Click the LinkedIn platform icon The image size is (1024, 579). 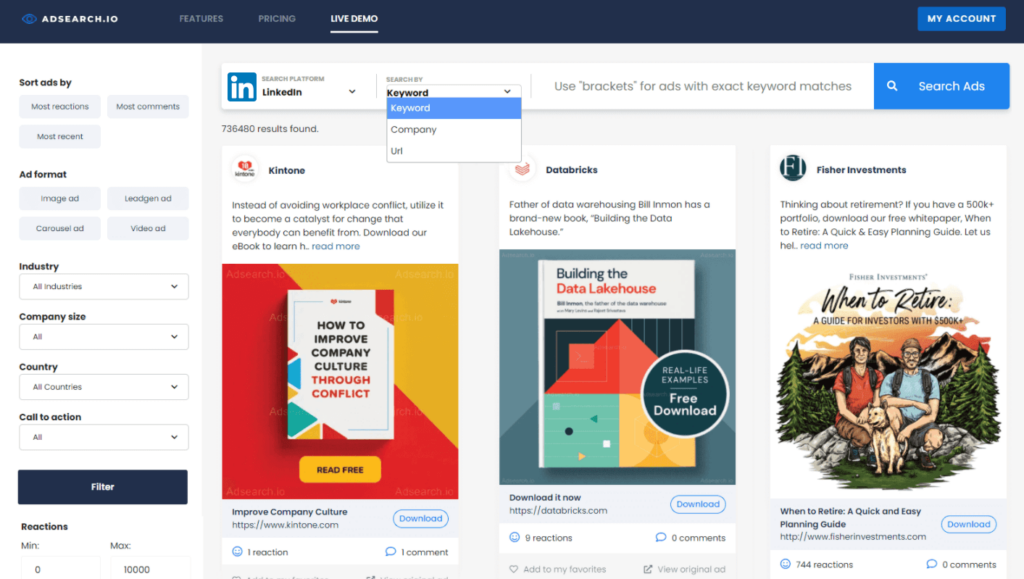(242, 86)
